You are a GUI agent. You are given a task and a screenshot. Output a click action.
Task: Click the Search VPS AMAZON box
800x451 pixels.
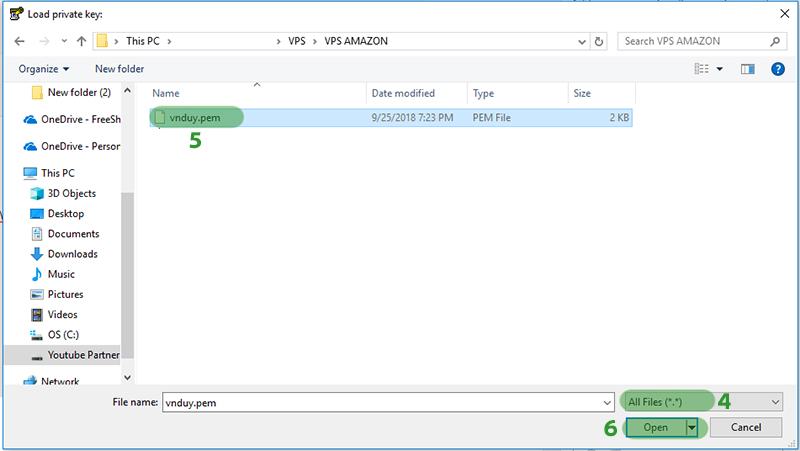pos(695,42)
